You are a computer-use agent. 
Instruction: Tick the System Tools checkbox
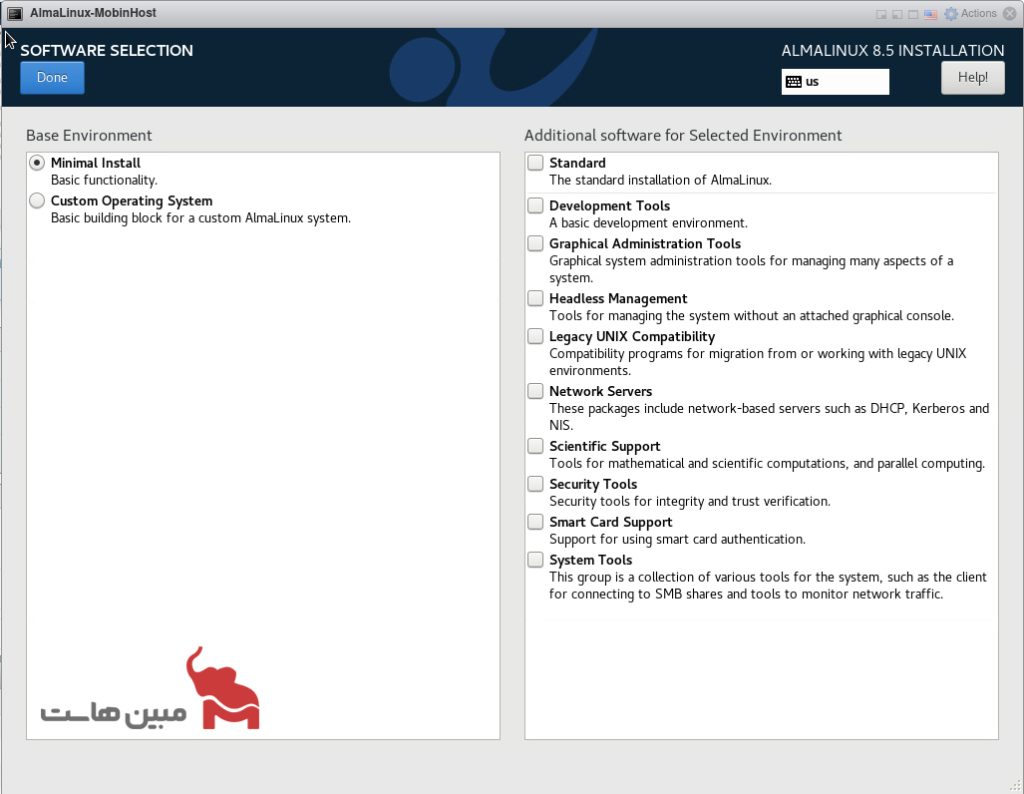click(x=536, y=559)
